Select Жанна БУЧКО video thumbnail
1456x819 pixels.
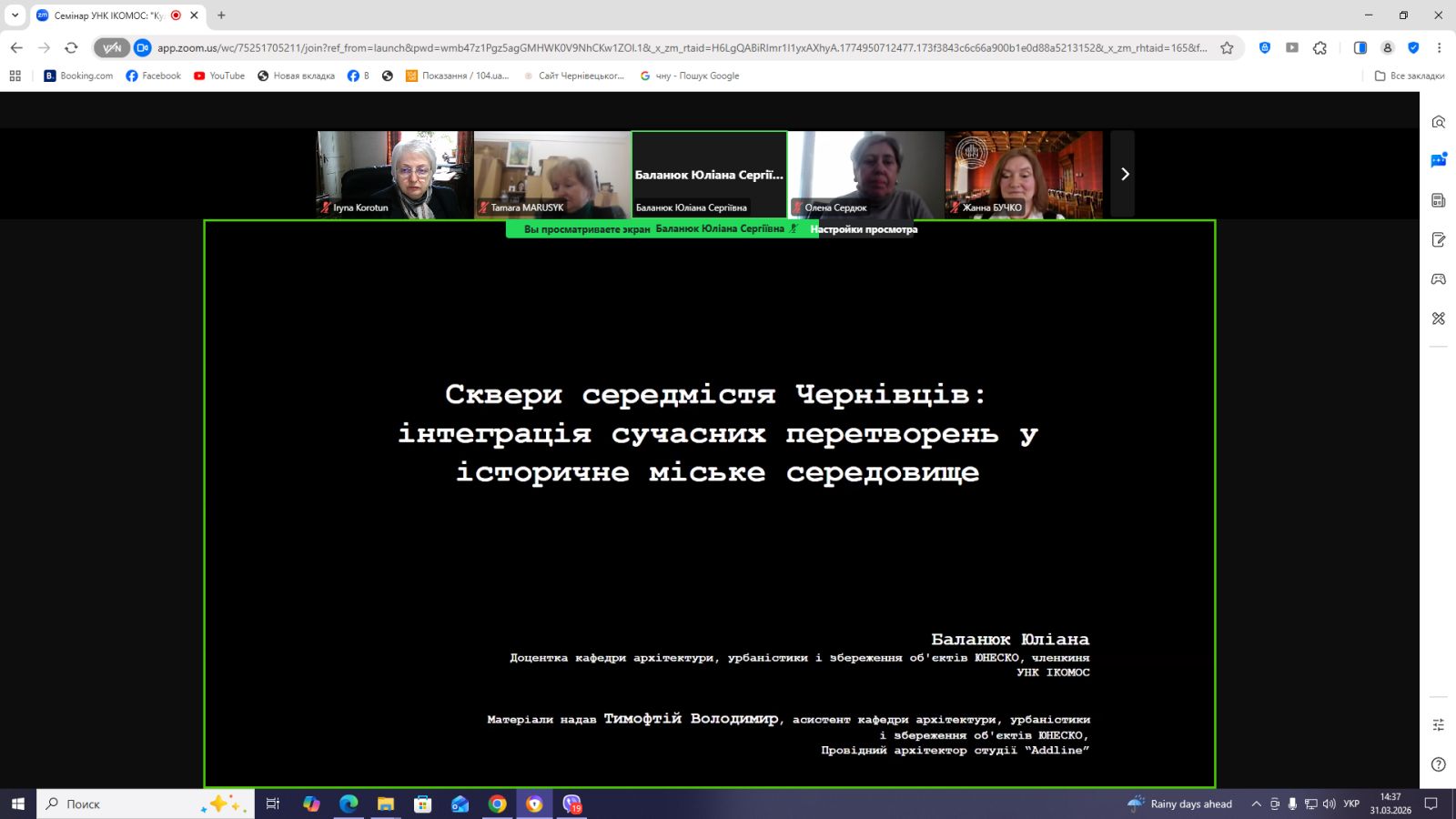pyautogui.click(x=1024, y=174)
